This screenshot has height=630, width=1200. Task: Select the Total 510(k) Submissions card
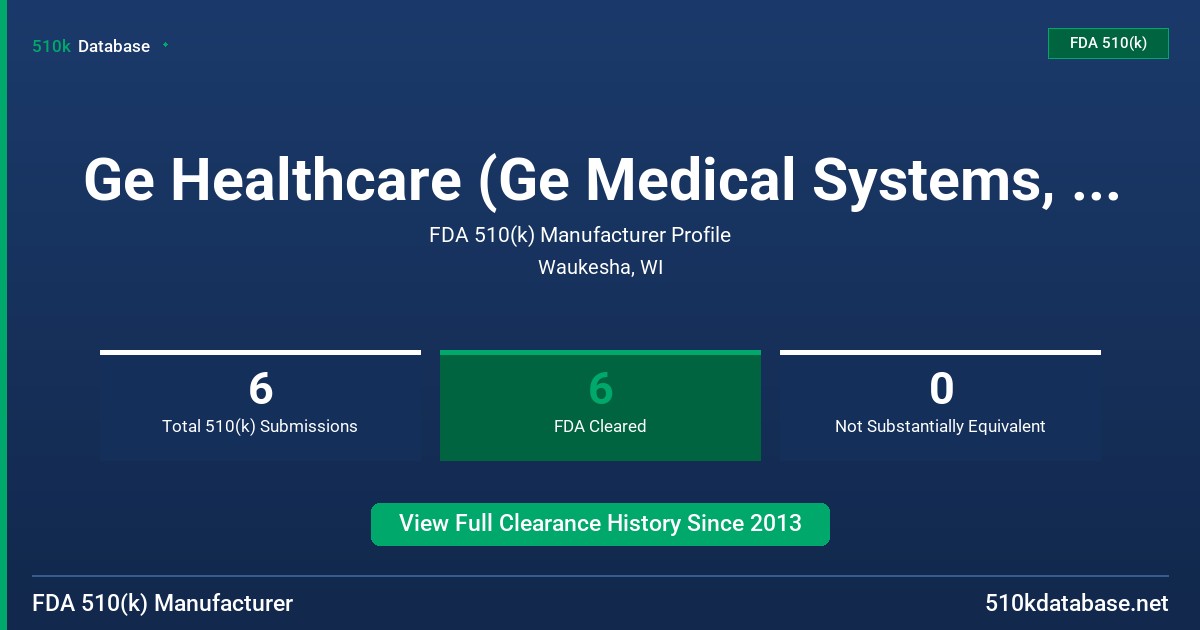tap(260, 406)
